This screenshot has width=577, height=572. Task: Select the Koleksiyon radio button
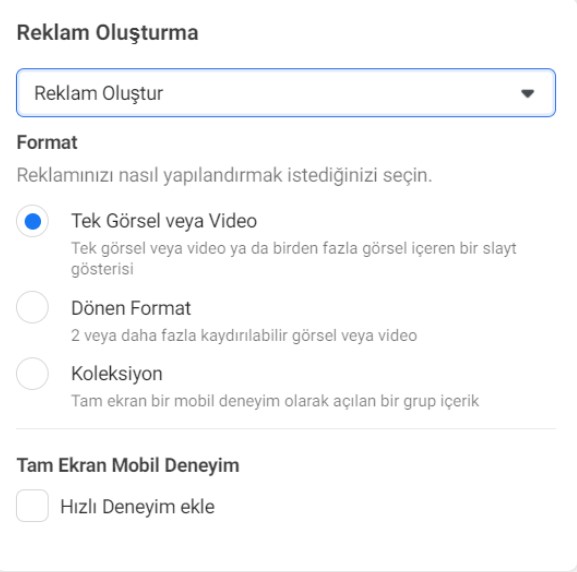click(x=32, y=374)
